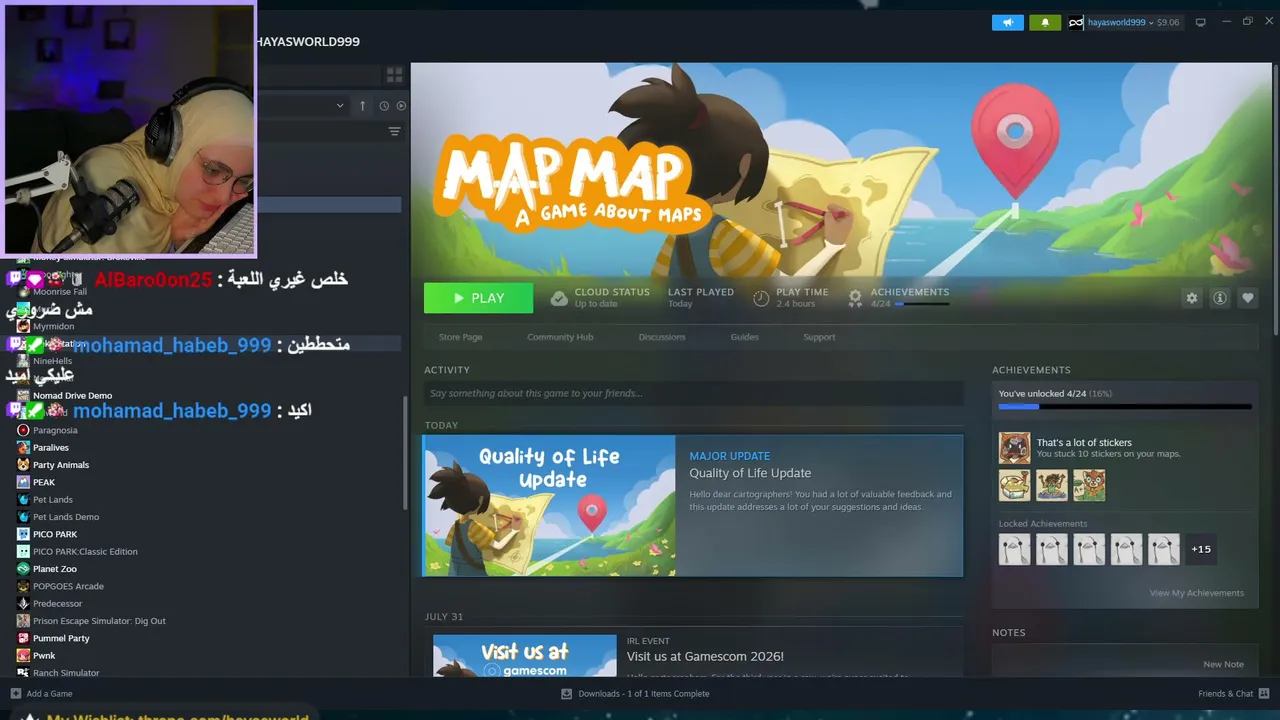The height and width of the screenshot is (720, 1280).
Task: Open Friends & Chat chat icon
Action: [1263, 693]
